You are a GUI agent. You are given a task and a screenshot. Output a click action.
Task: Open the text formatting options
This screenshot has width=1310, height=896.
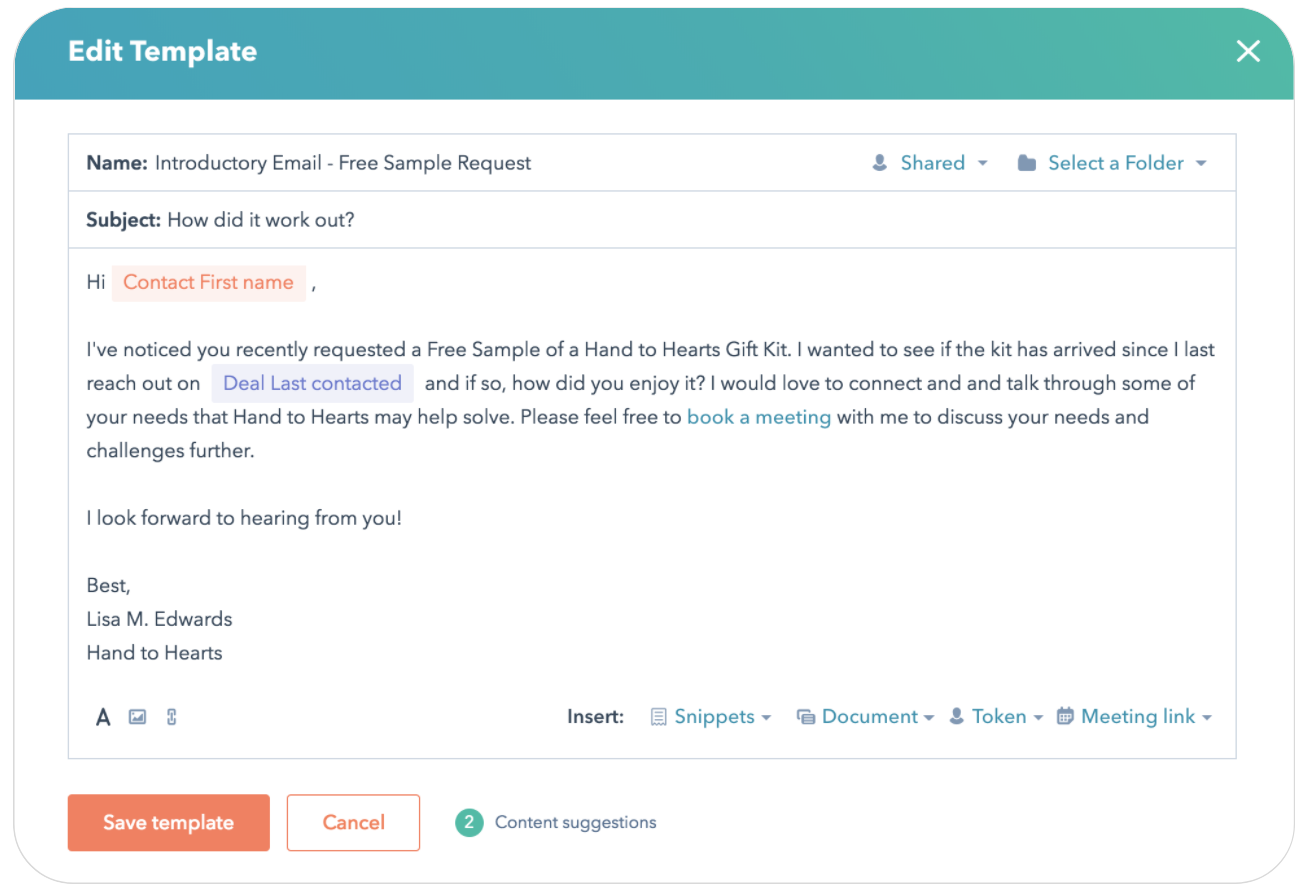pos(103,716)
